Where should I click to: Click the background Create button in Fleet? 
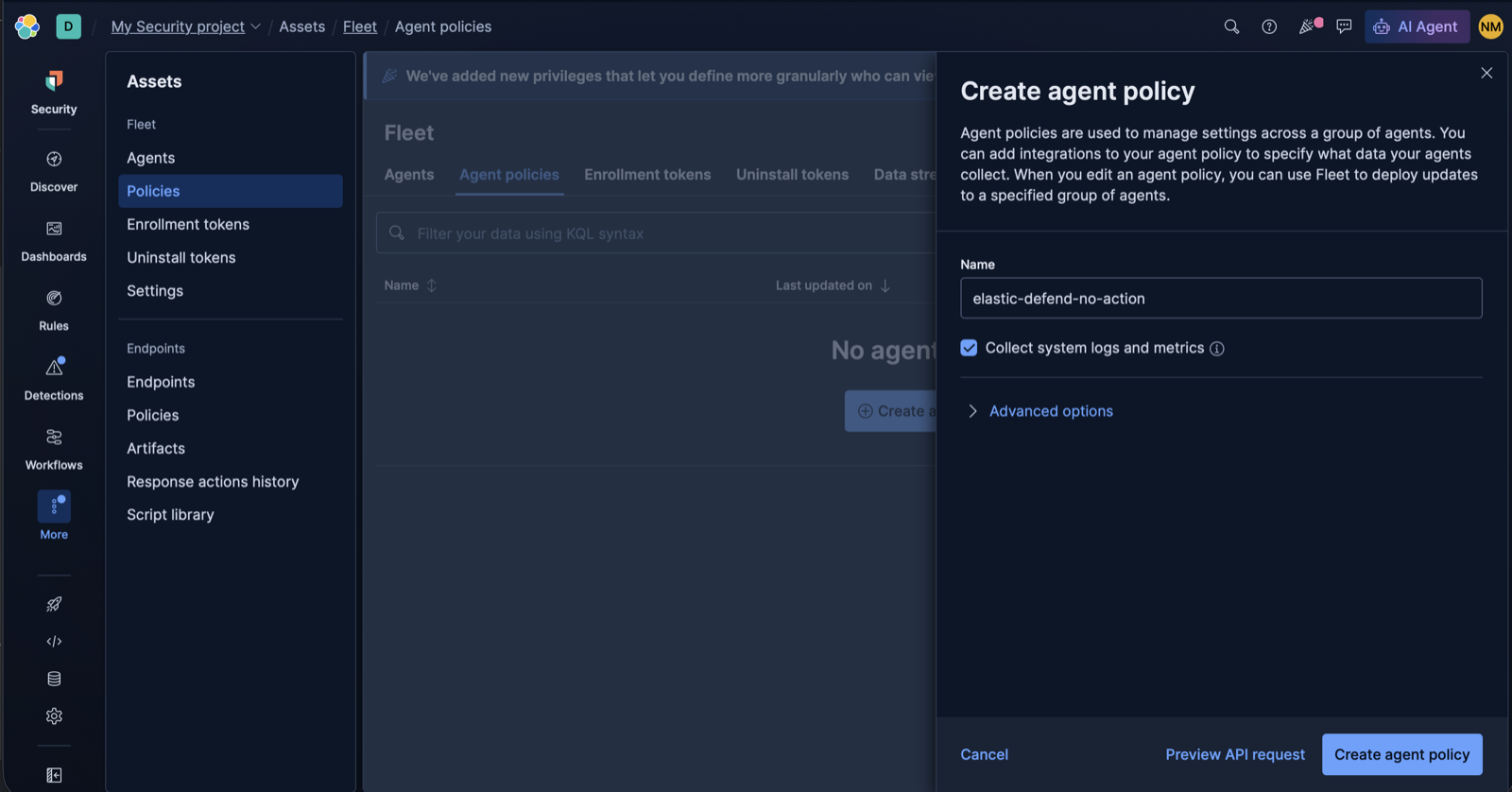point(890,411)
